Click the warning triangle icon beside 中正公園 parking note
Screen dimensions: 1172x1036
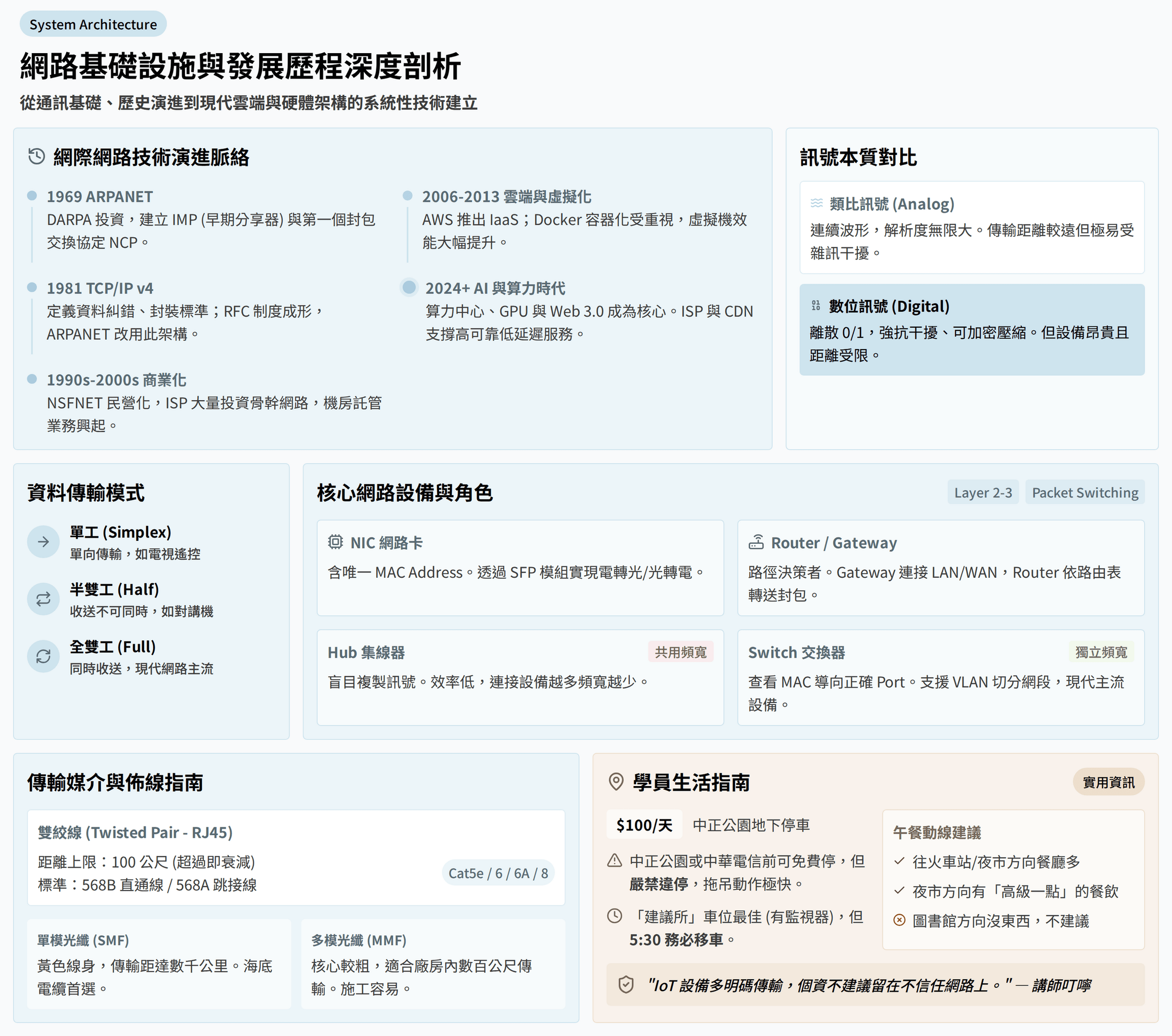(x=615, y=860)
